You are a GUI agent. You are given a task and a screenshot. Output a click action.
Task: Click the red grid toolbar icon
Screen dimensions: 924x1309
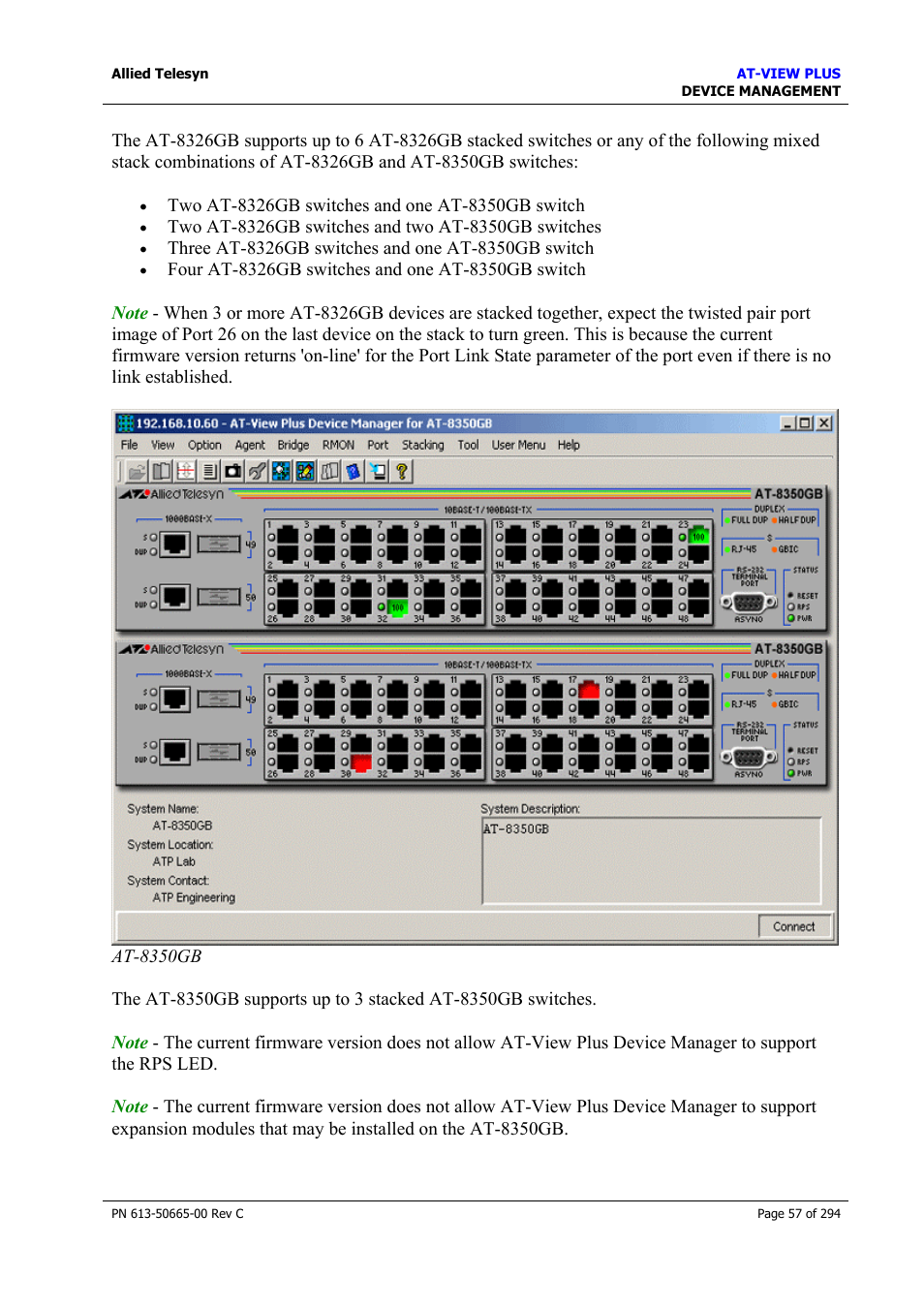pyautogui.click(x=185, y=472)
